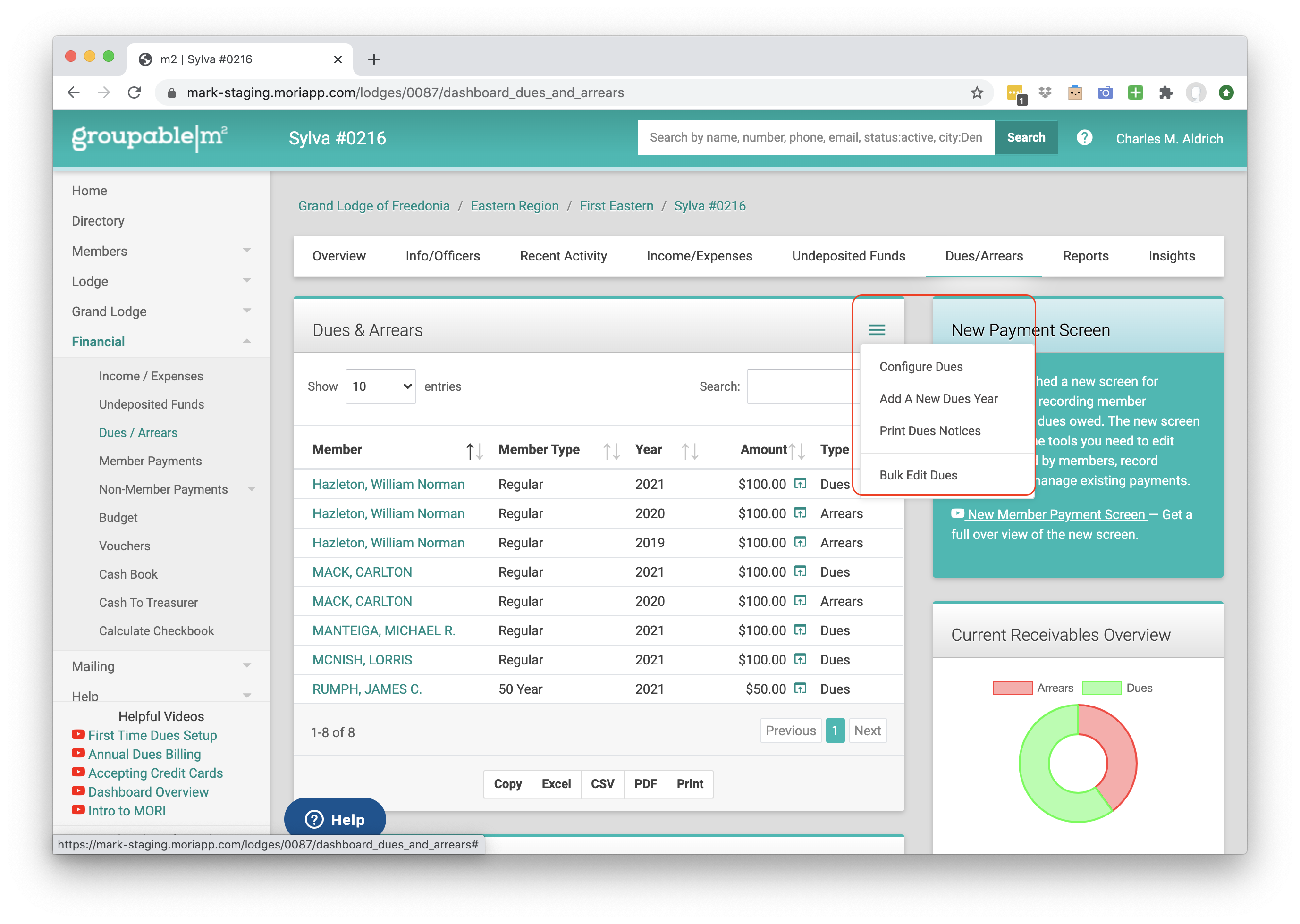
Task: Open payment icon for Hazleton 2021 row
Action: click(800, 484)
